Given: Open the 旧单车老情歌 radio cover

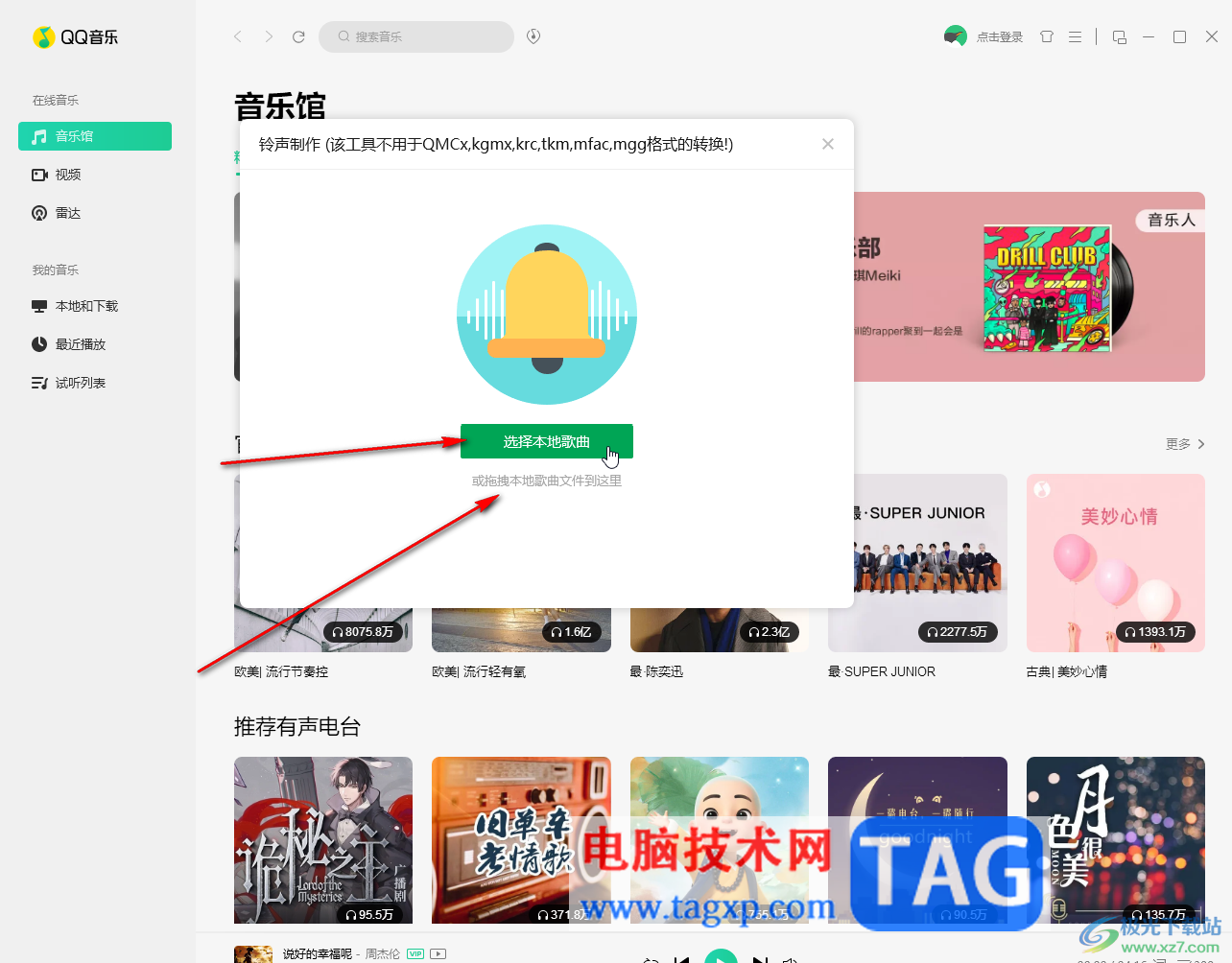Looking at the screenshot, I should [521, 840].
